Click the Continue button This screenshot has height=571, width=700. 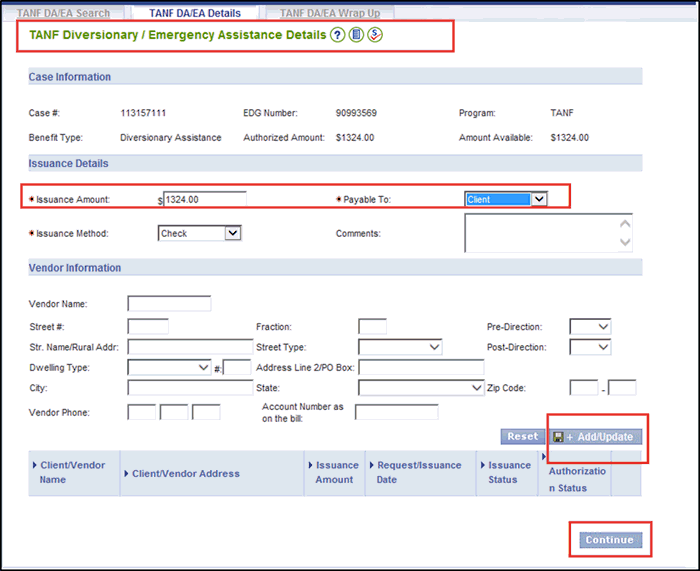(610, 540)
